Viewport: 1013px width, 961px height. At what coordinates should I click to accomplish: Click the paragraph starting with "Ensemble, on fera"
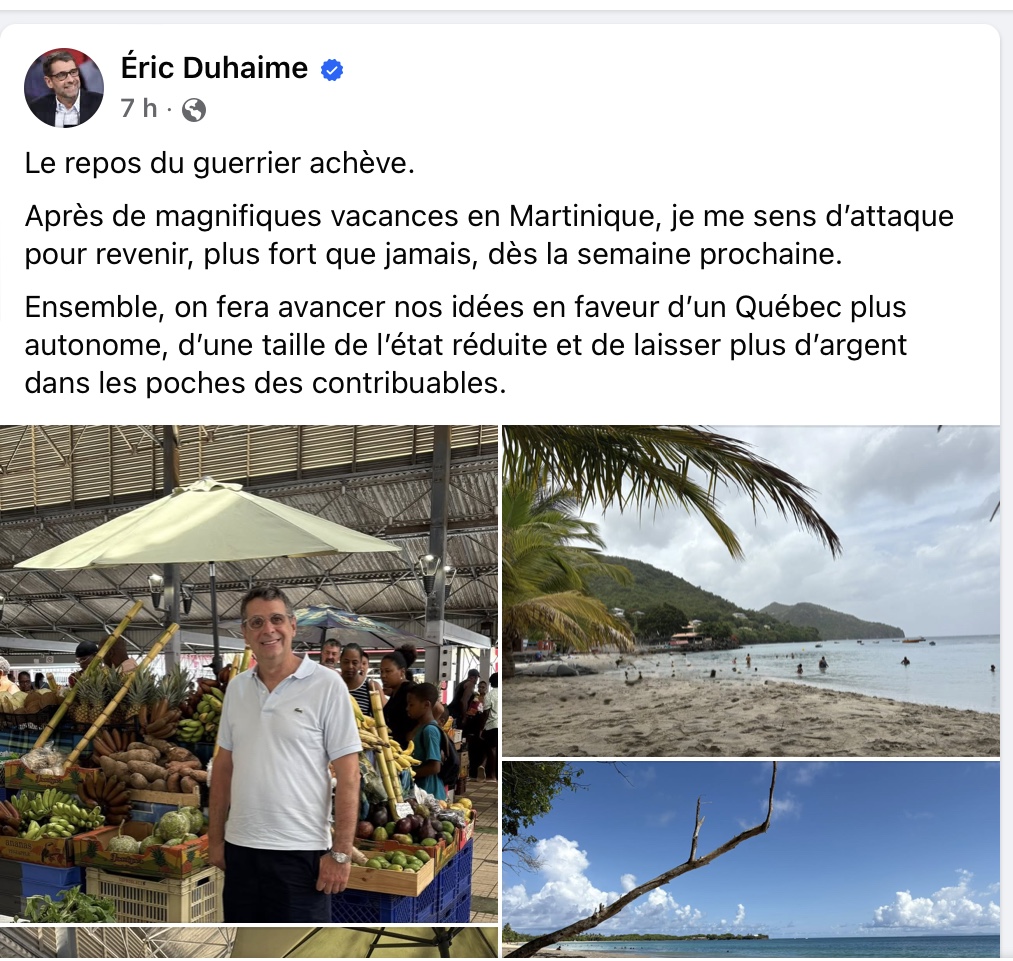pyautogui.click(x=466, y=345)
